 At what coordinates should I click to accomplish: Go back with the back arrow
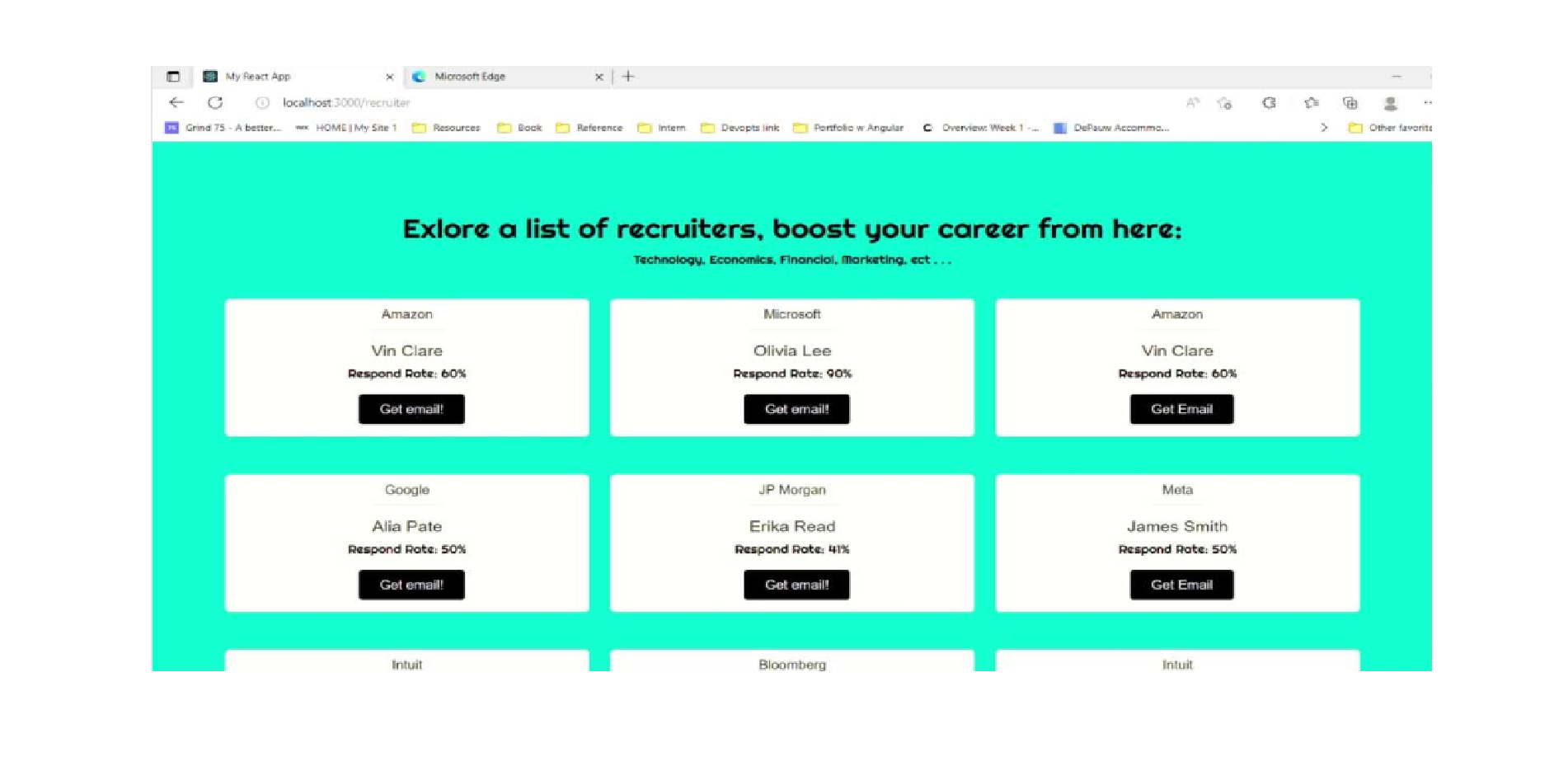coord(176,103)
